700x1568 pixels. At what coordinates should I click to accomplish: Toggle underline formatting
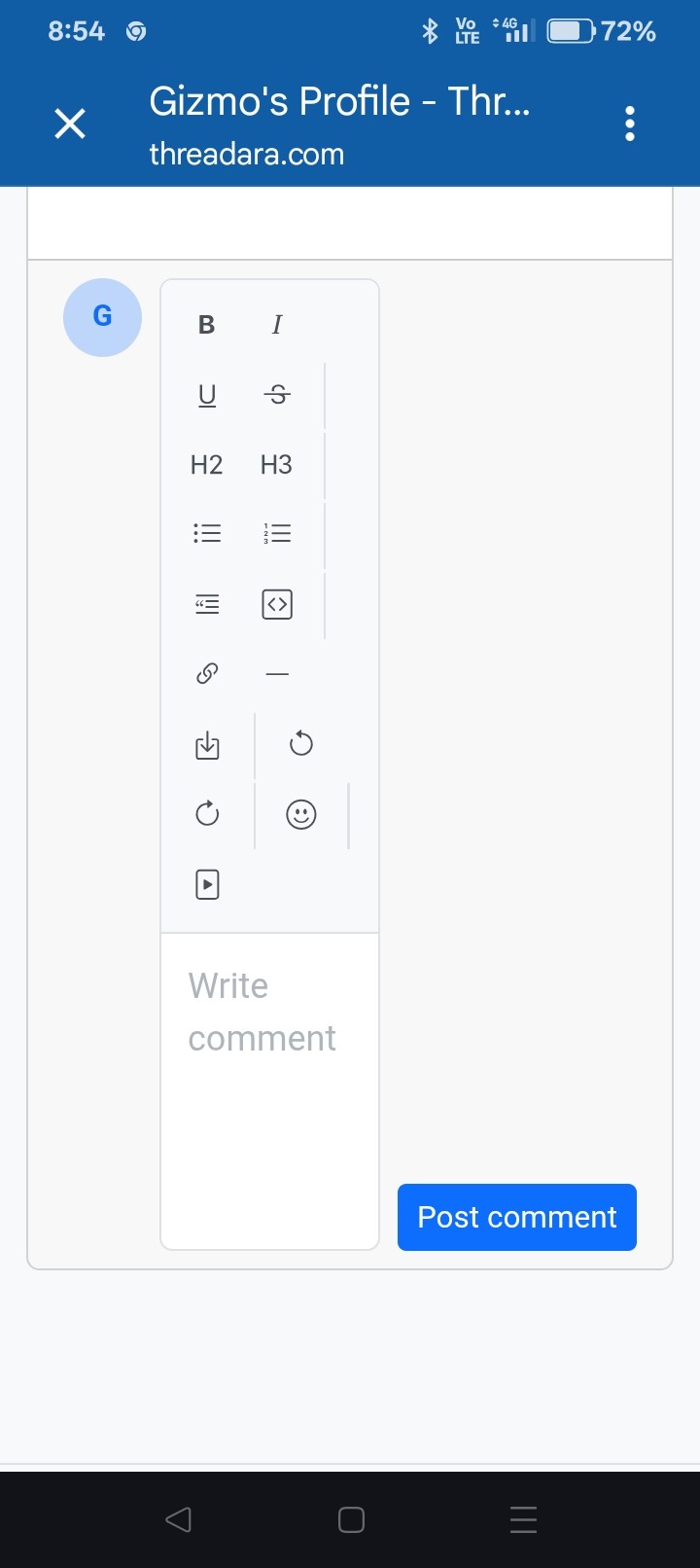(x=207, y=395)
